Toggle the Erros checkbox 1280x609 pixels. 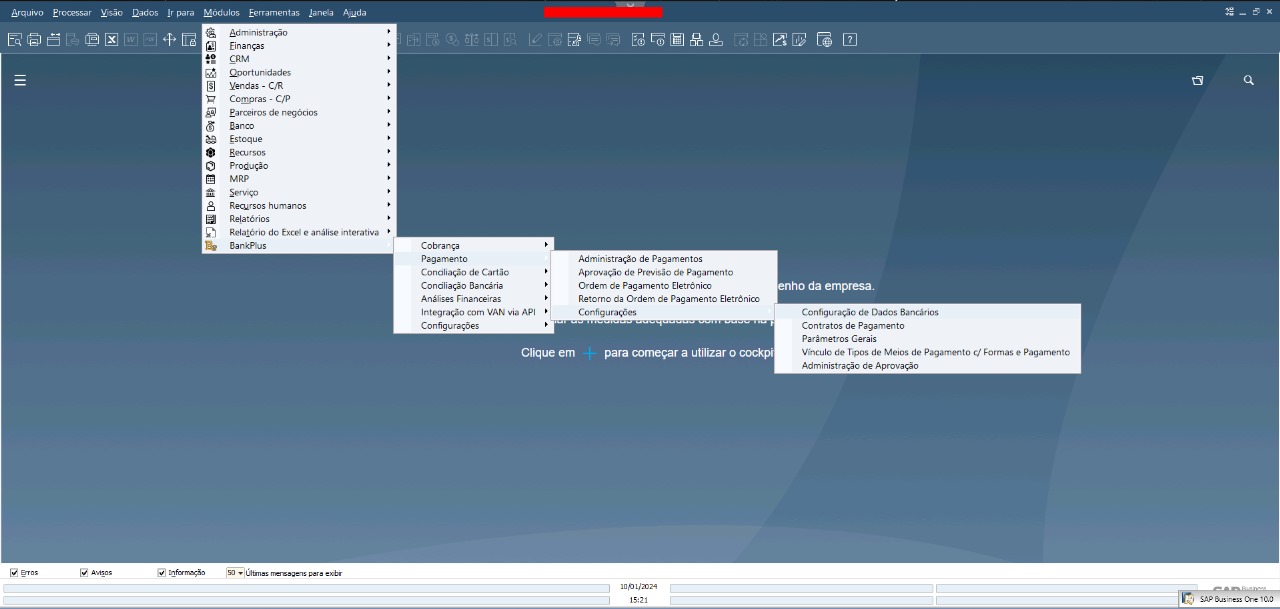pos(14,572)
